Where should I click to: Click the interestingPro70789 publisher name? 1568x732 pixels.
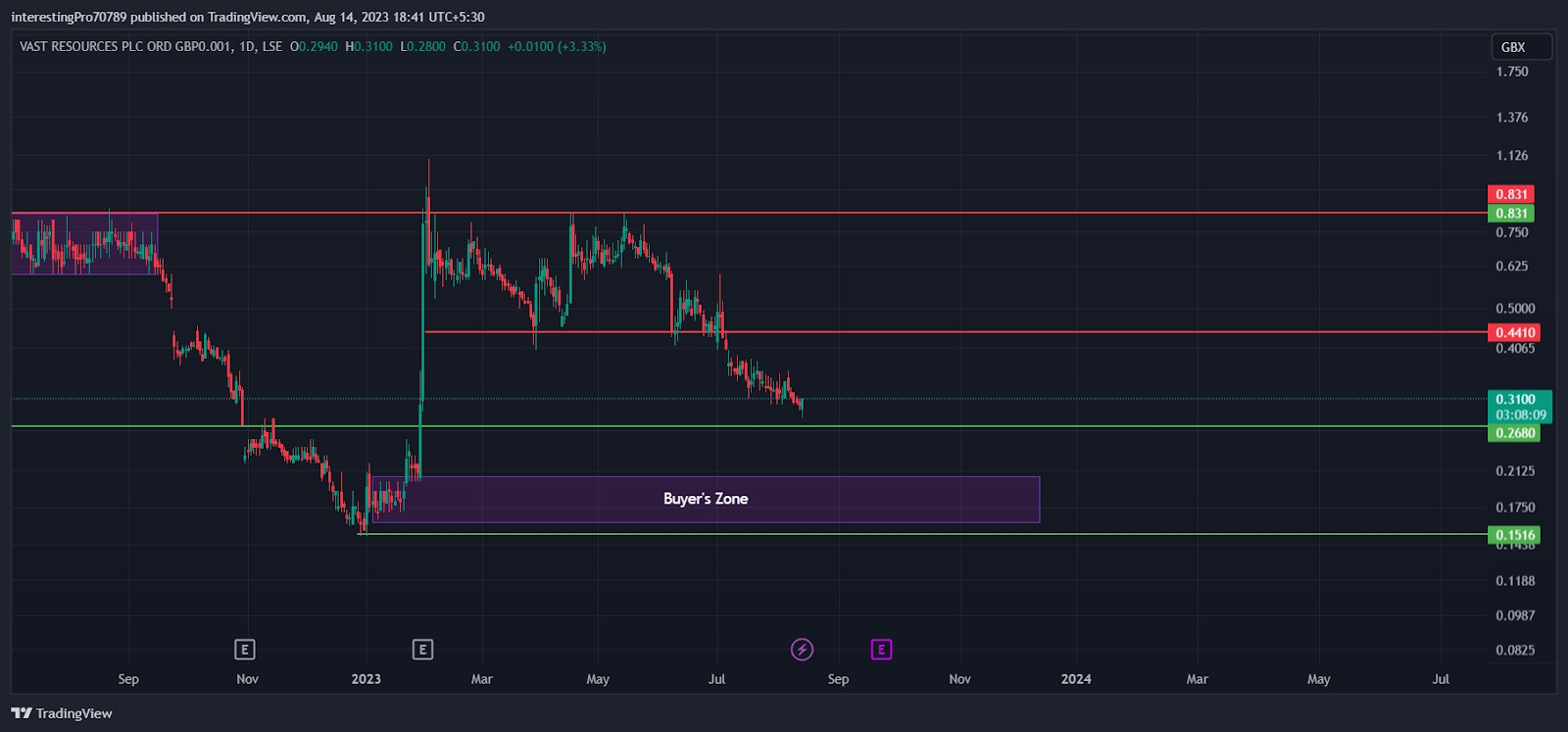[x=69, y=17]
